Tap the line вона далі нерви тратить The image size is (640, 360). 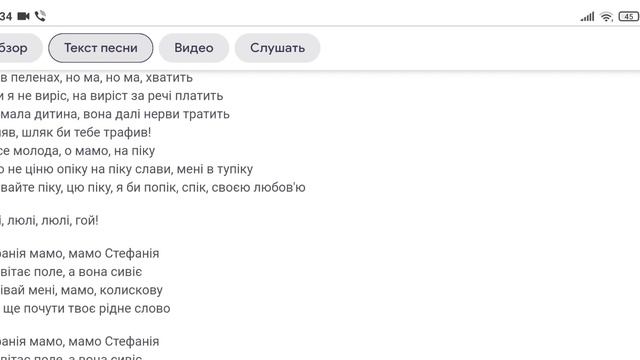(115, 114)
